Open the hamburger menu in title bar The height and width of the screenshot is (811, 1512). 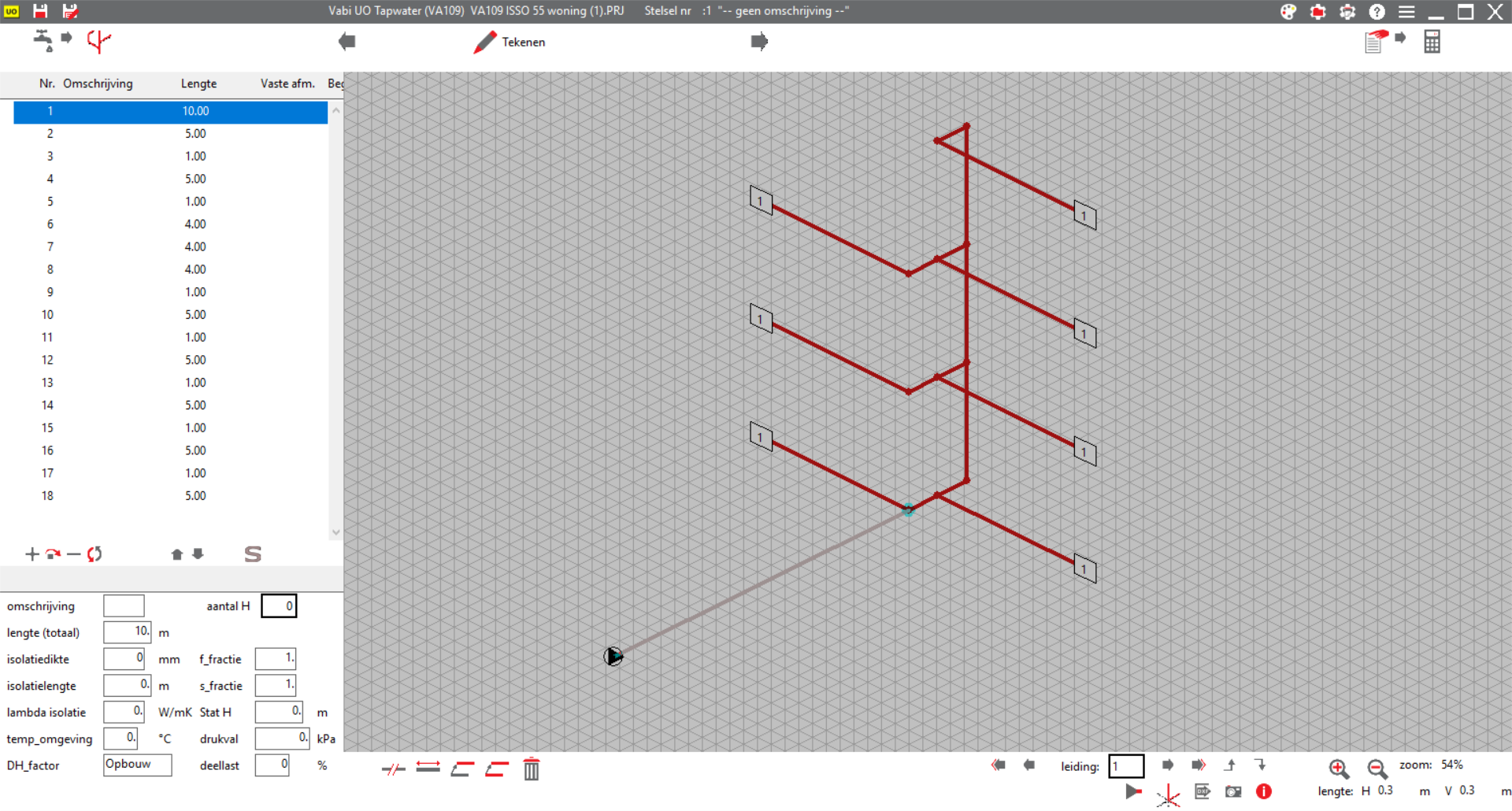[x=1406, y=12]
